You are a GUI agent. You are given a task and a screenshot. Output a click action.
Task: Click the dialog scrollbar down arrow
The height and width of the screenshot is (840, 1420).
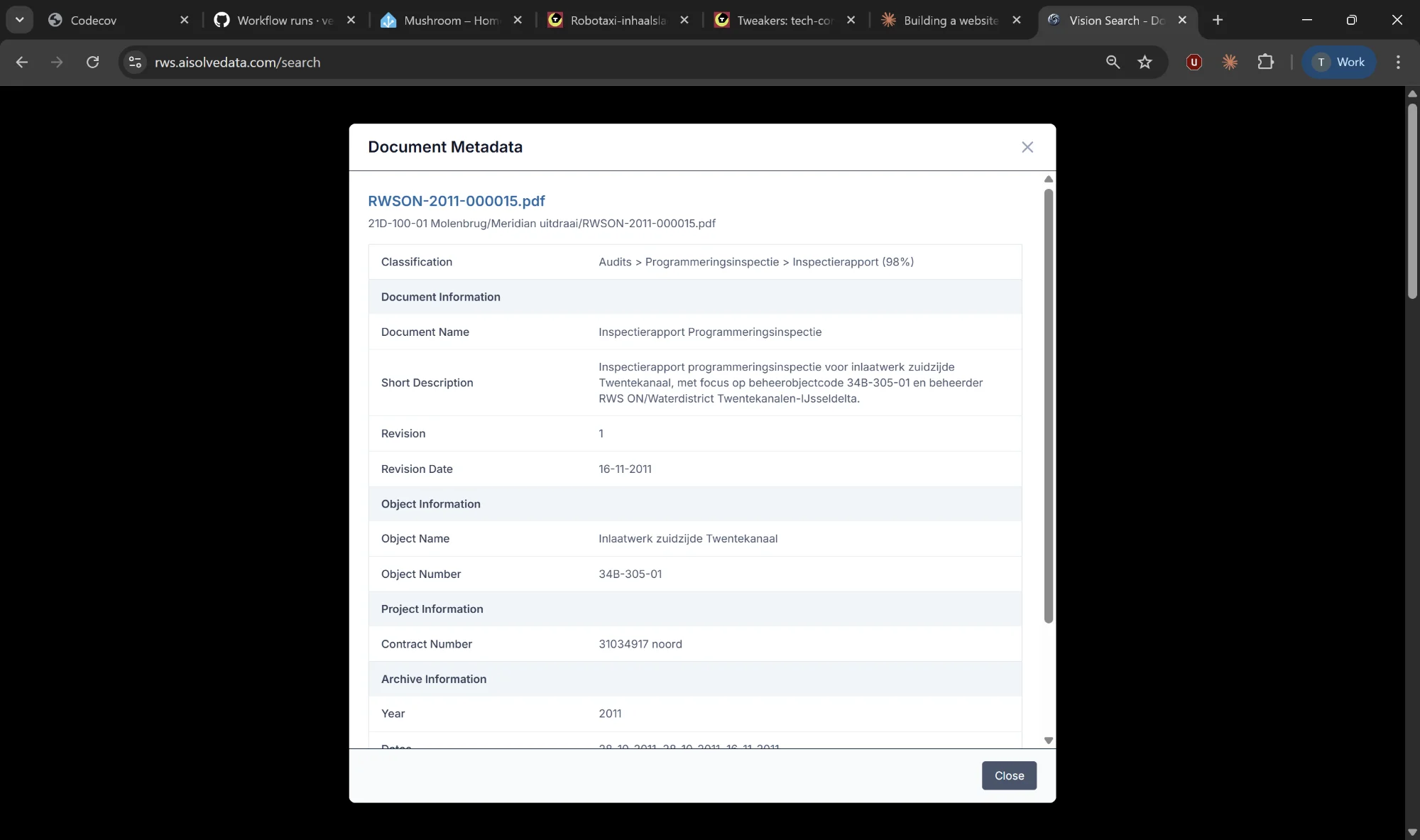1049,740
